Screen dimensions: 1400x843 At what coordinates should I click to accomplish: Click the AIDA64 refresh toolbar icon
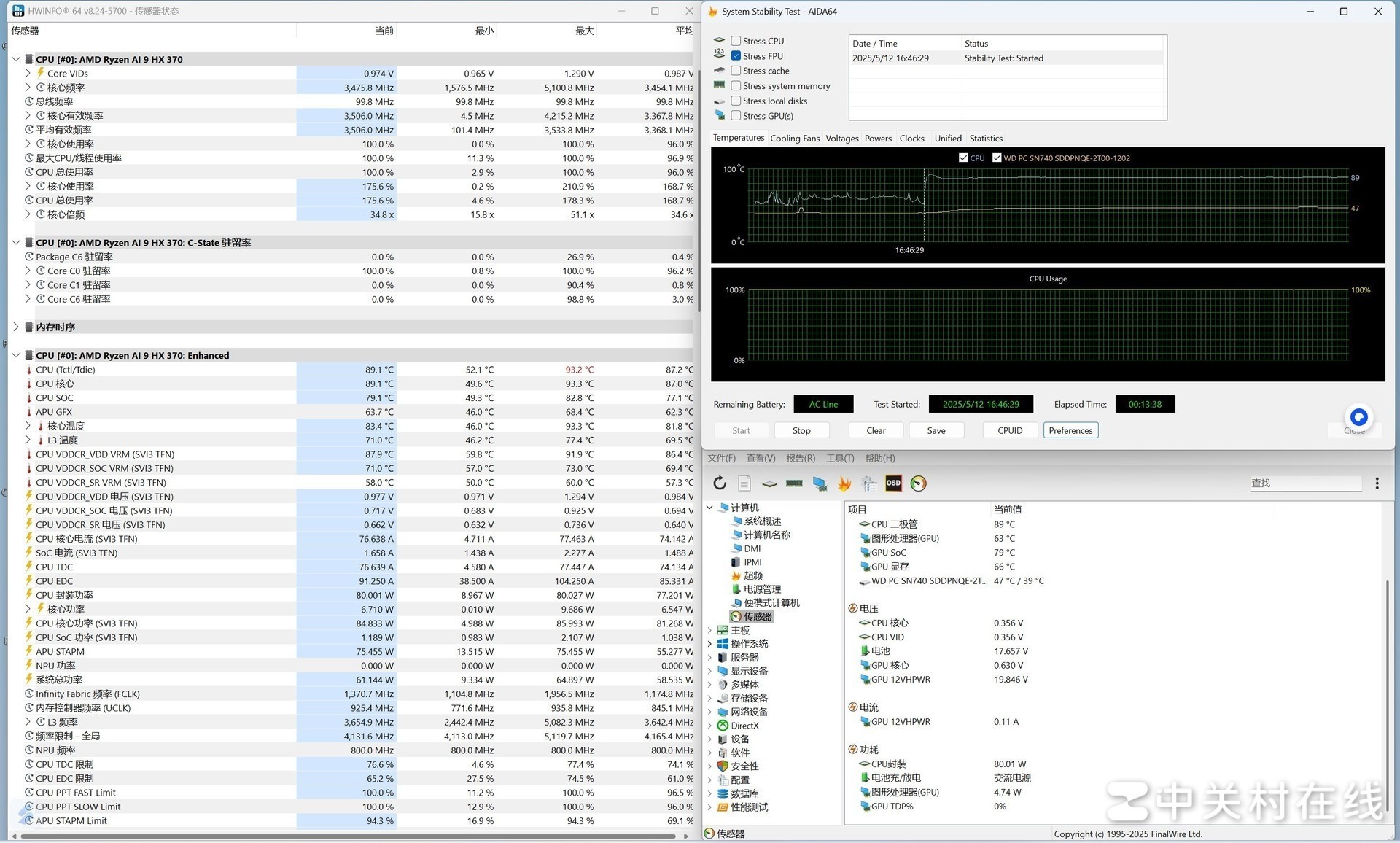pos(720,483)
